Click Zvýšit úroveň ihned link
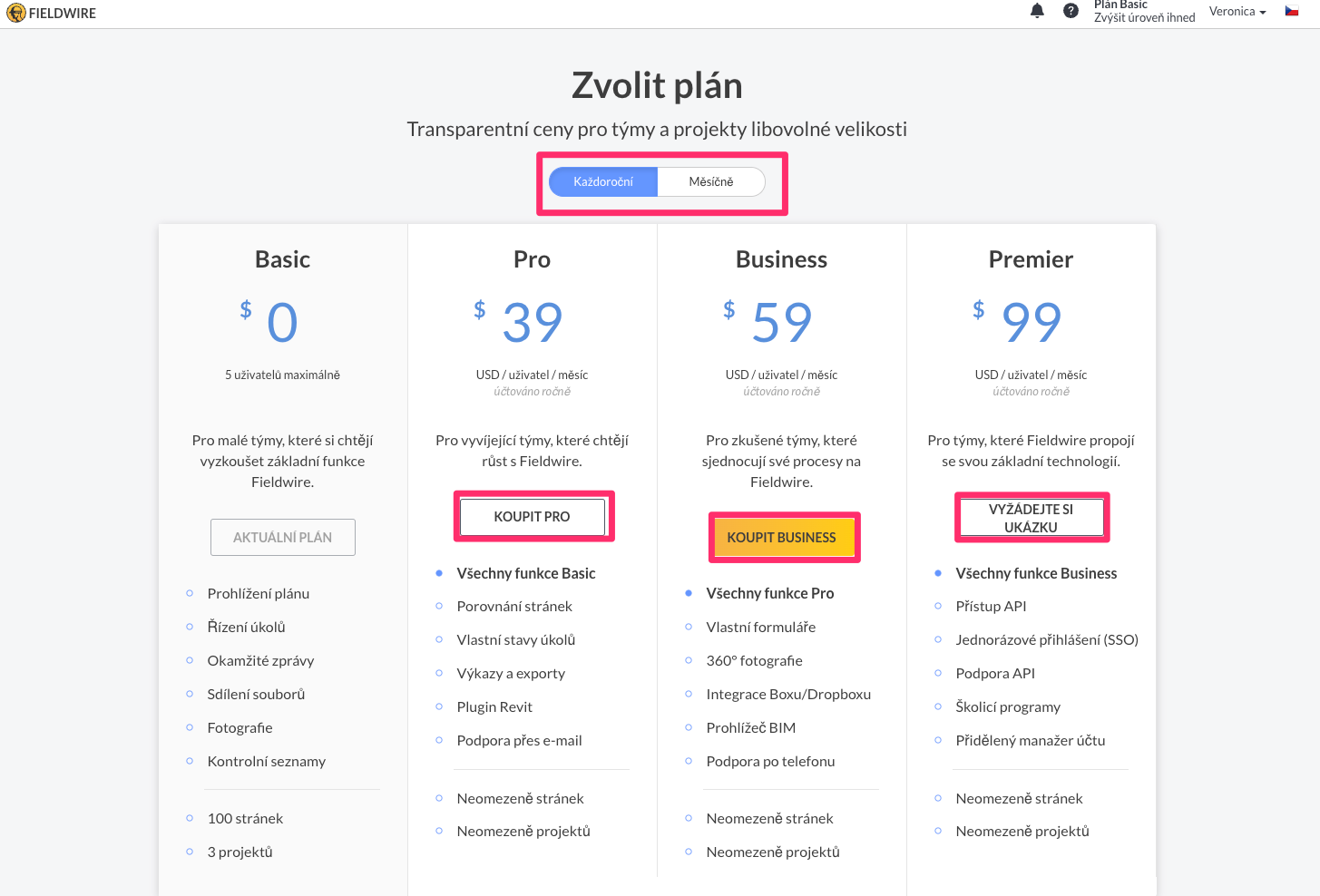Screen dimensions: 1320x896 click(1145, 18)
